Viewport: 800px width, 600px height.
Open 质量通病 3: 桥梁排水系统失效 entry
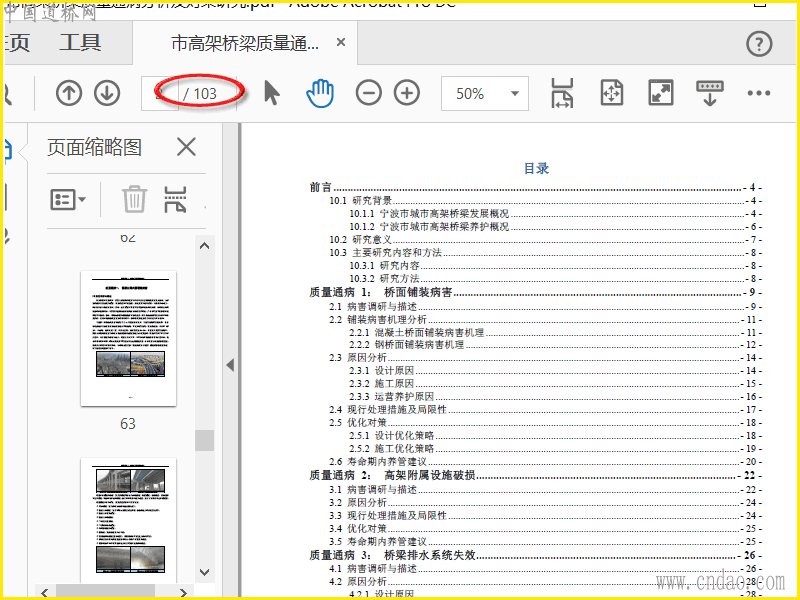535,555
